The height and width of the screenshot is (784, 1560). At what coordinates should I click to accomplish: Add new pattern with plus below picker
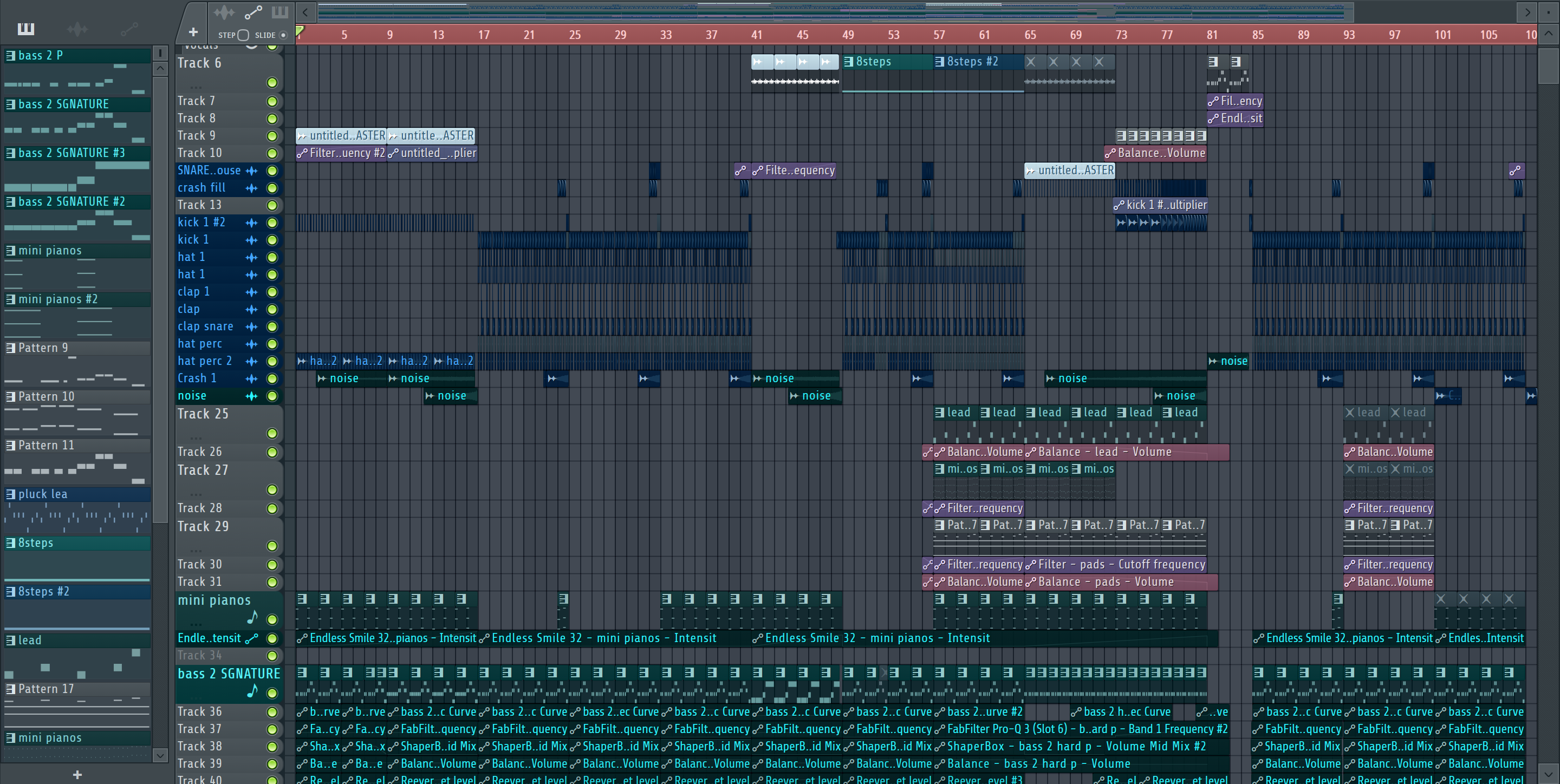77,774
